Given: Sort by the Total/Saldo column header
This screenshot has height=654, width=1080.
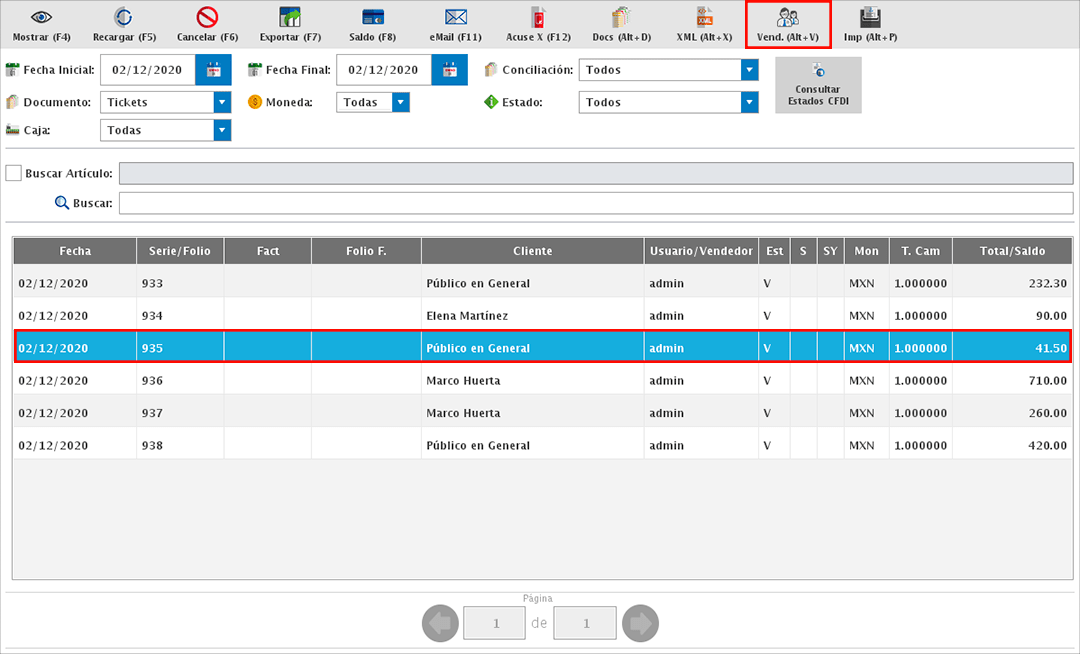Looking at the screenshot, I should tap(1012, 251).
